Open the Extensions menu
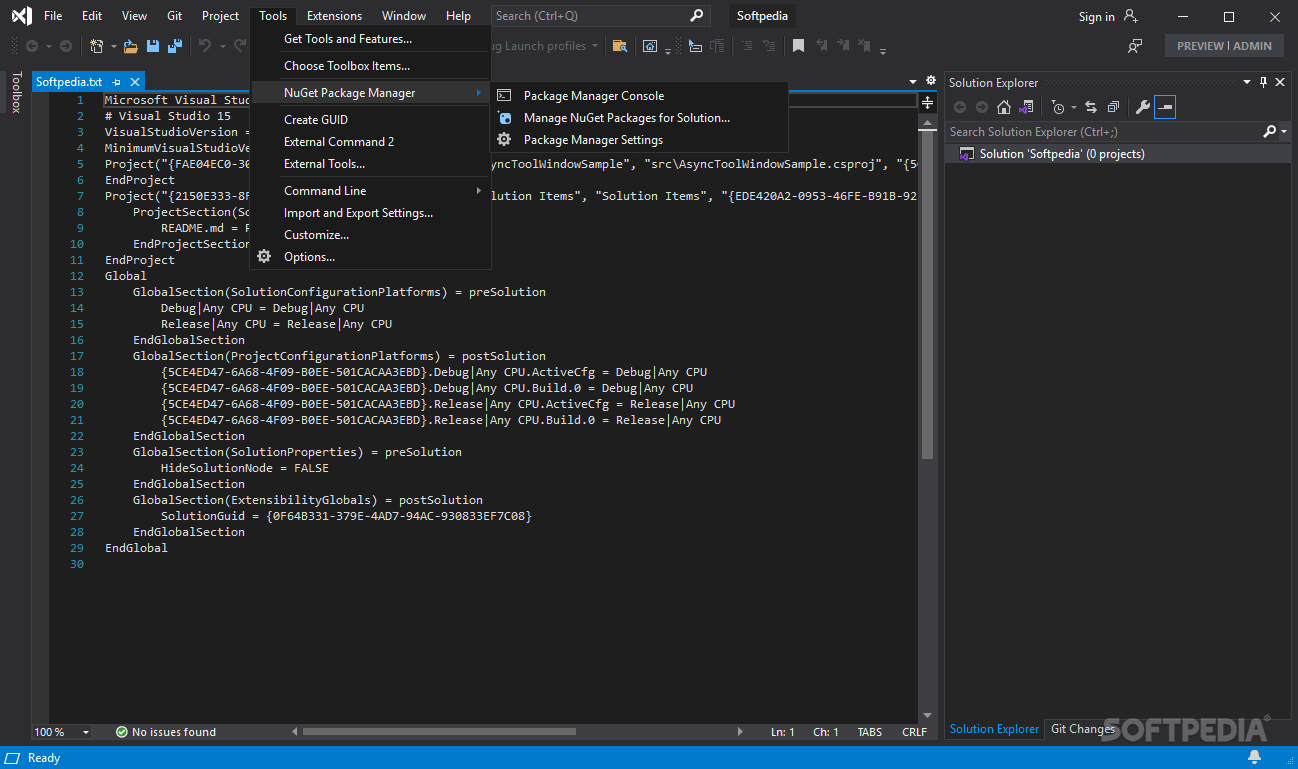 [334, 16]
